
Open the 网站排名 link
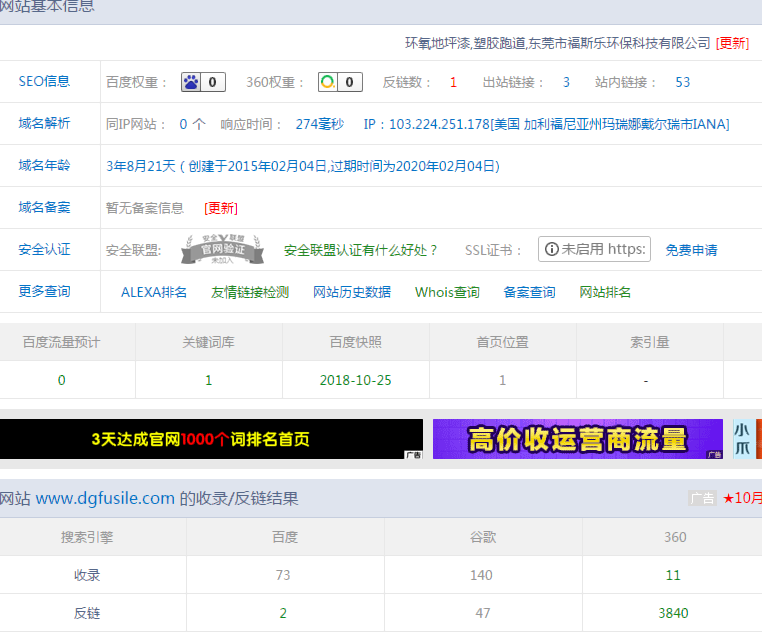click(605, 292)
